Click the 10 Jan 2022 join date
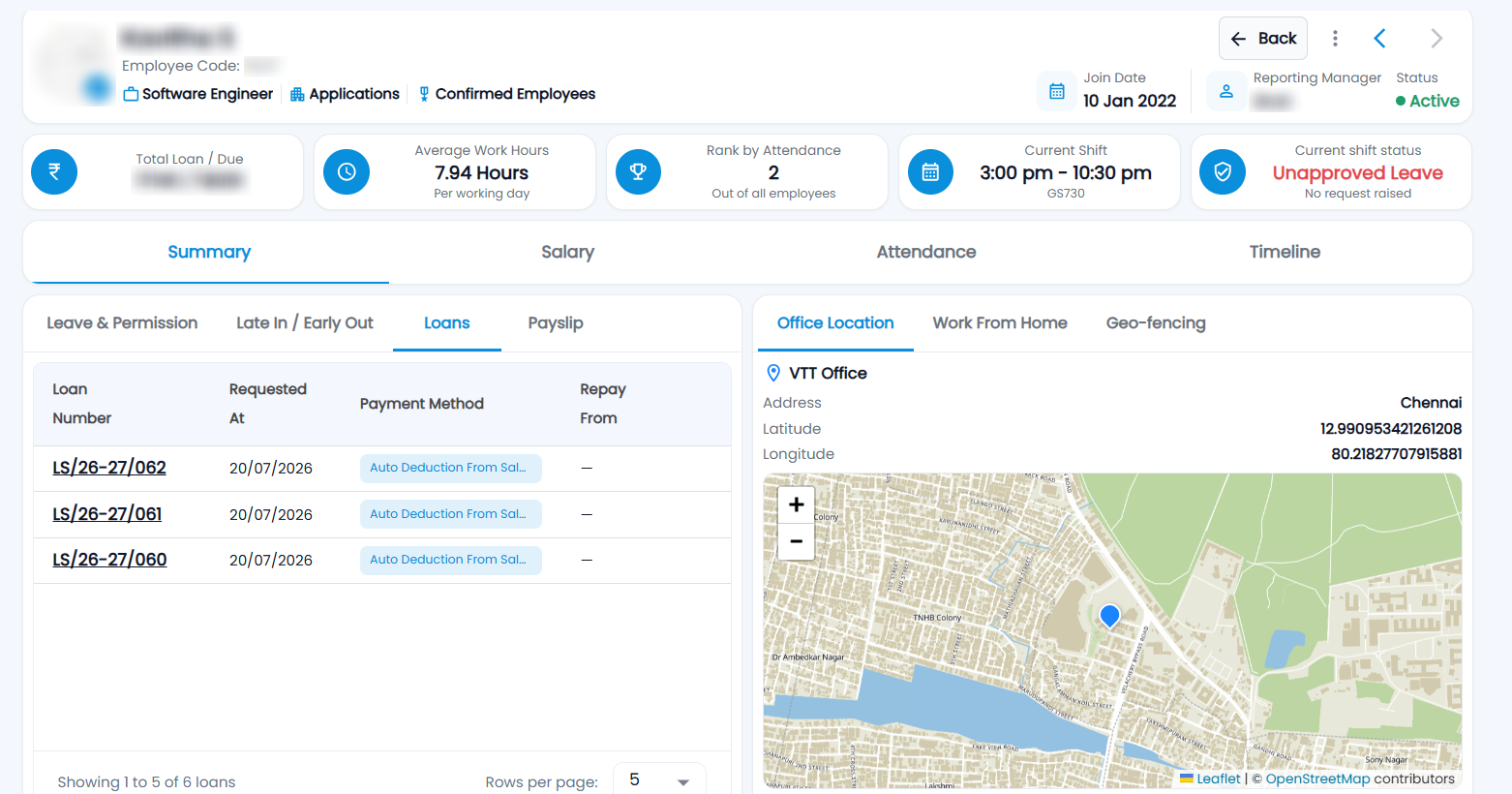The image size is (1512, 794). [x=1130, y=101]
